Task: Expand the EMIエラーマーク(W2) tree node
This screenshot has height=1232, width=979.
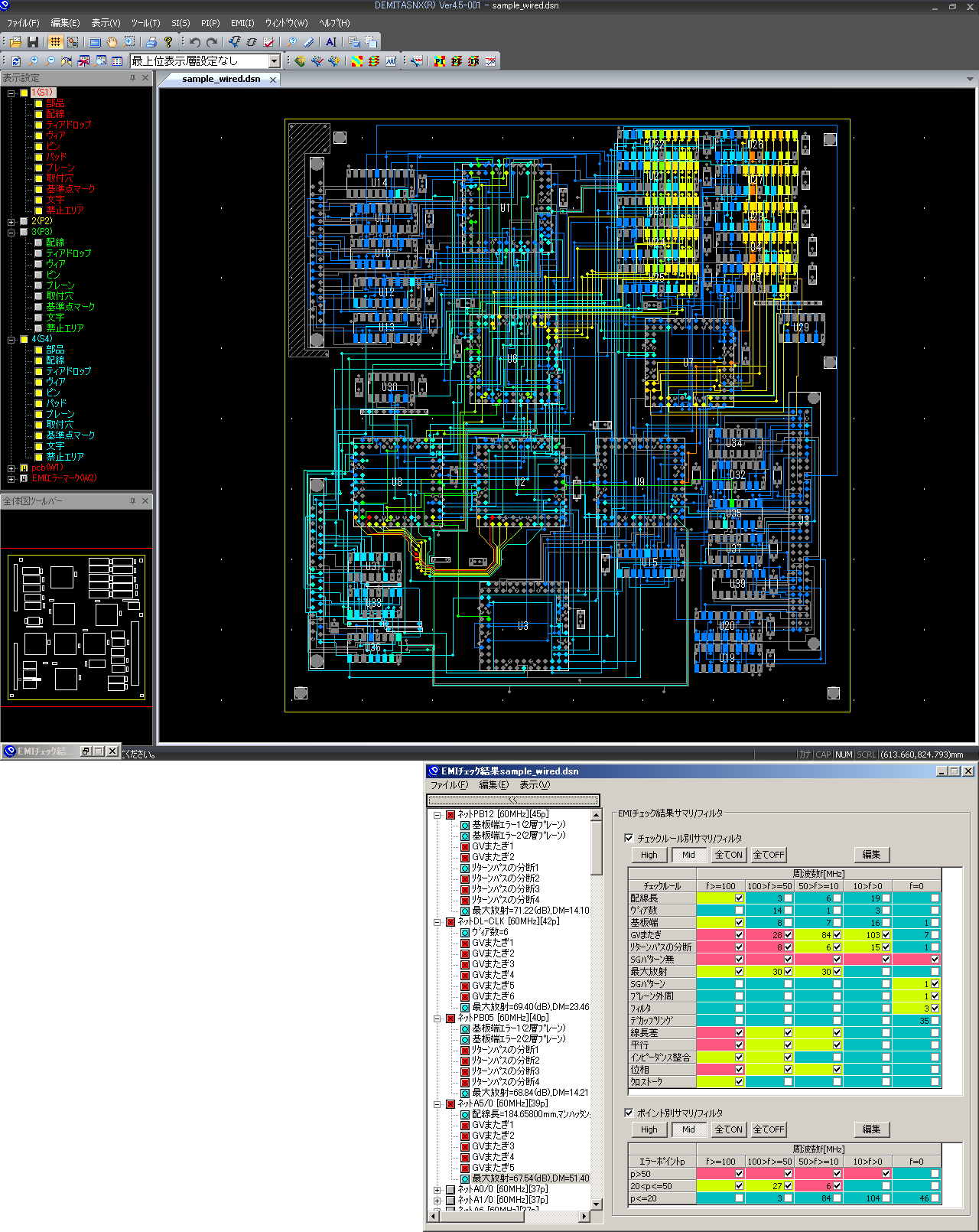Action: [x=11, y=479]
